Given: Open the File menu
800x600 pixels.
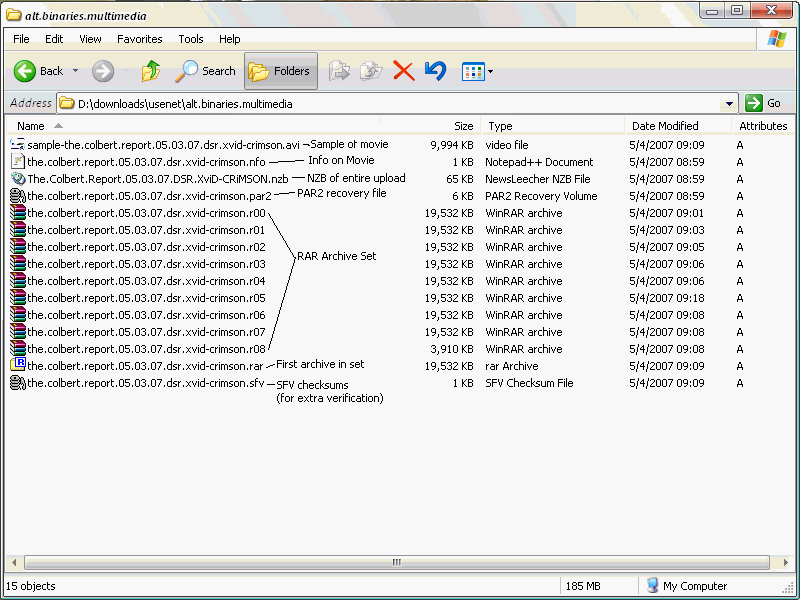Looking at the screenshot, I should tap(21, 39).
